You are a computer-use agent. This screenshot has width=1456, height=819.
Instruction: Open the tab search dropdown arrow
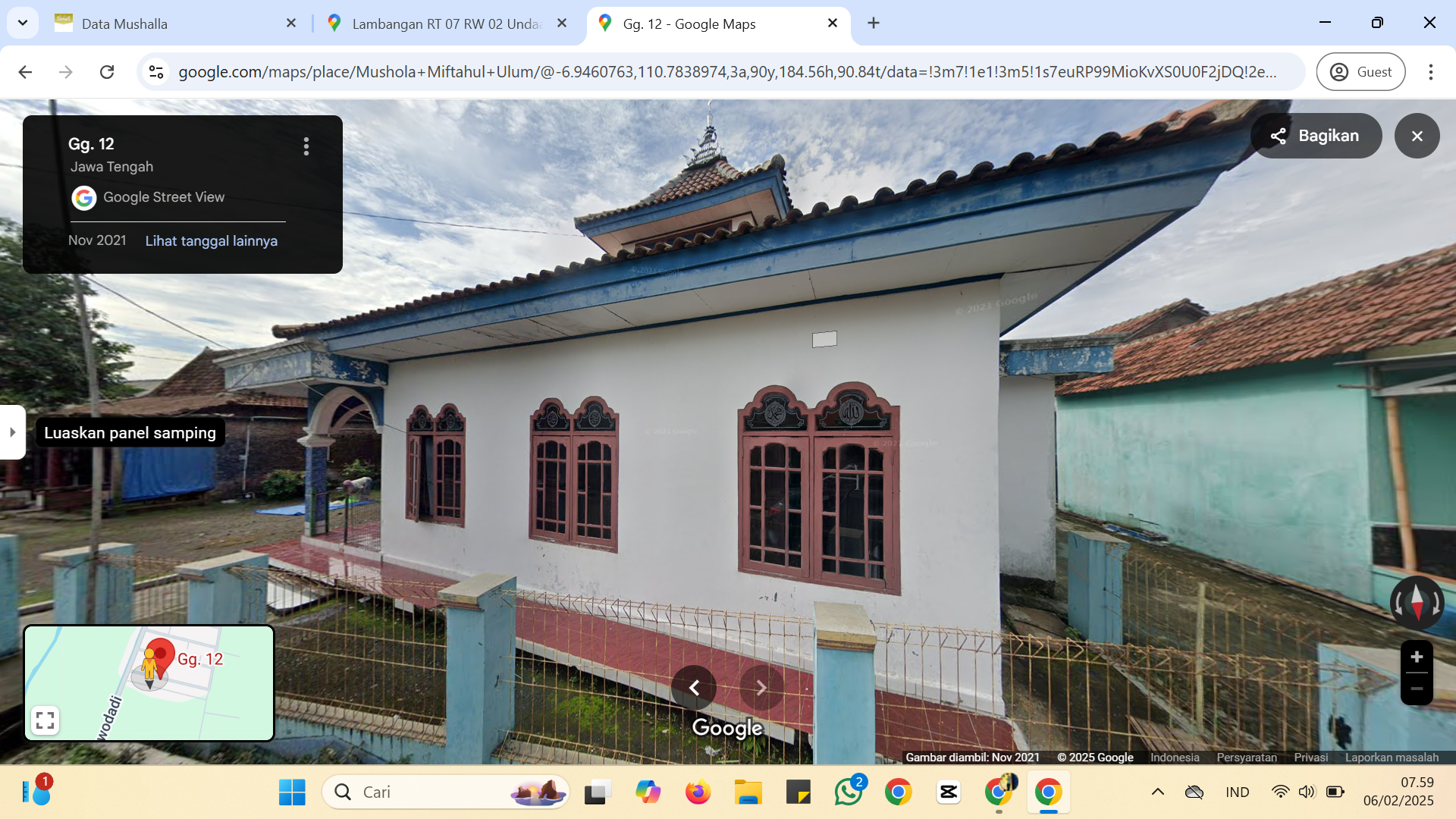click(23, 23)
